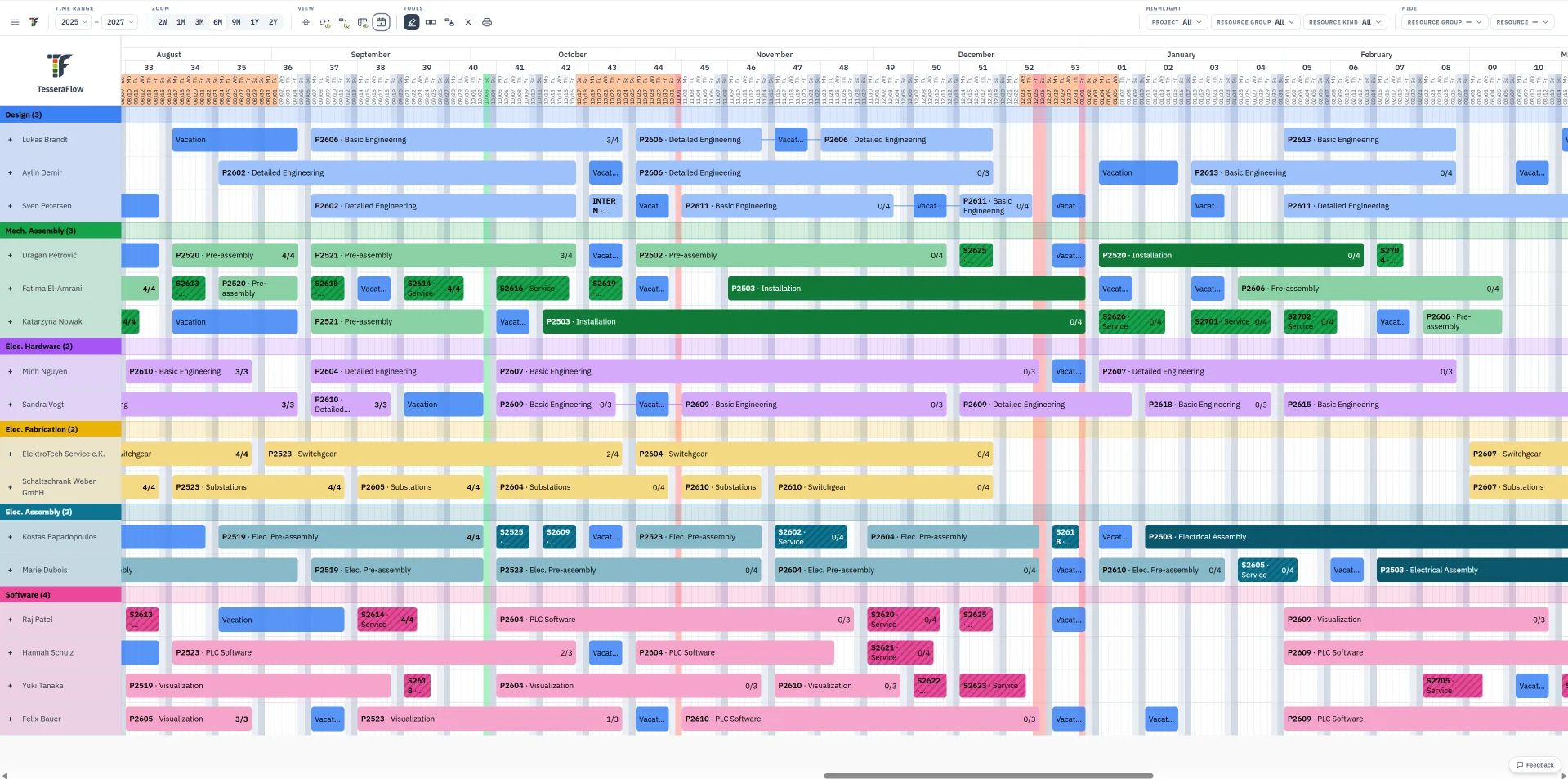Screen dimensions: 1568x779
Task: Open the Highlight Resource Kind dropdown
Action: pos(1345,22)
